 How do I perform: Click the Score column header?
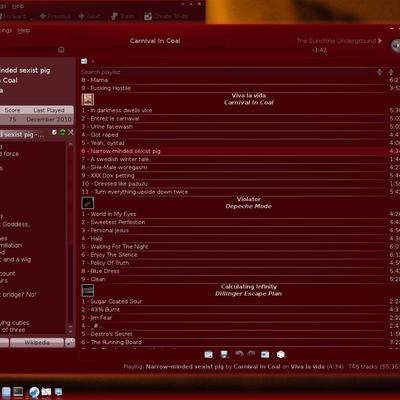pos(12,110)
